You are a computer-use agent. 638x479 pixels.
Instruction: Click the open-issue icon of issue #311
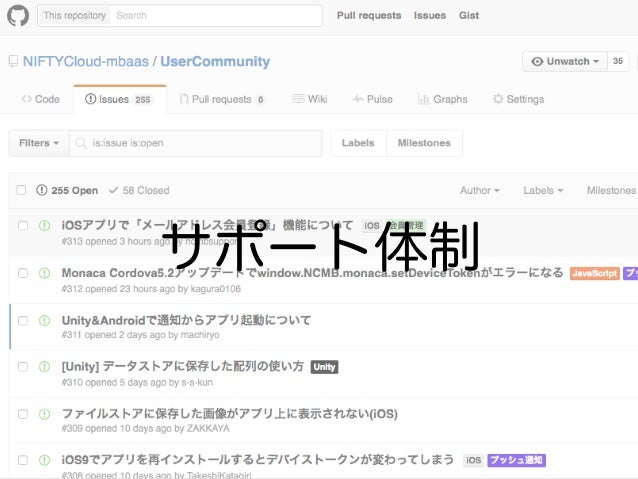44,321
